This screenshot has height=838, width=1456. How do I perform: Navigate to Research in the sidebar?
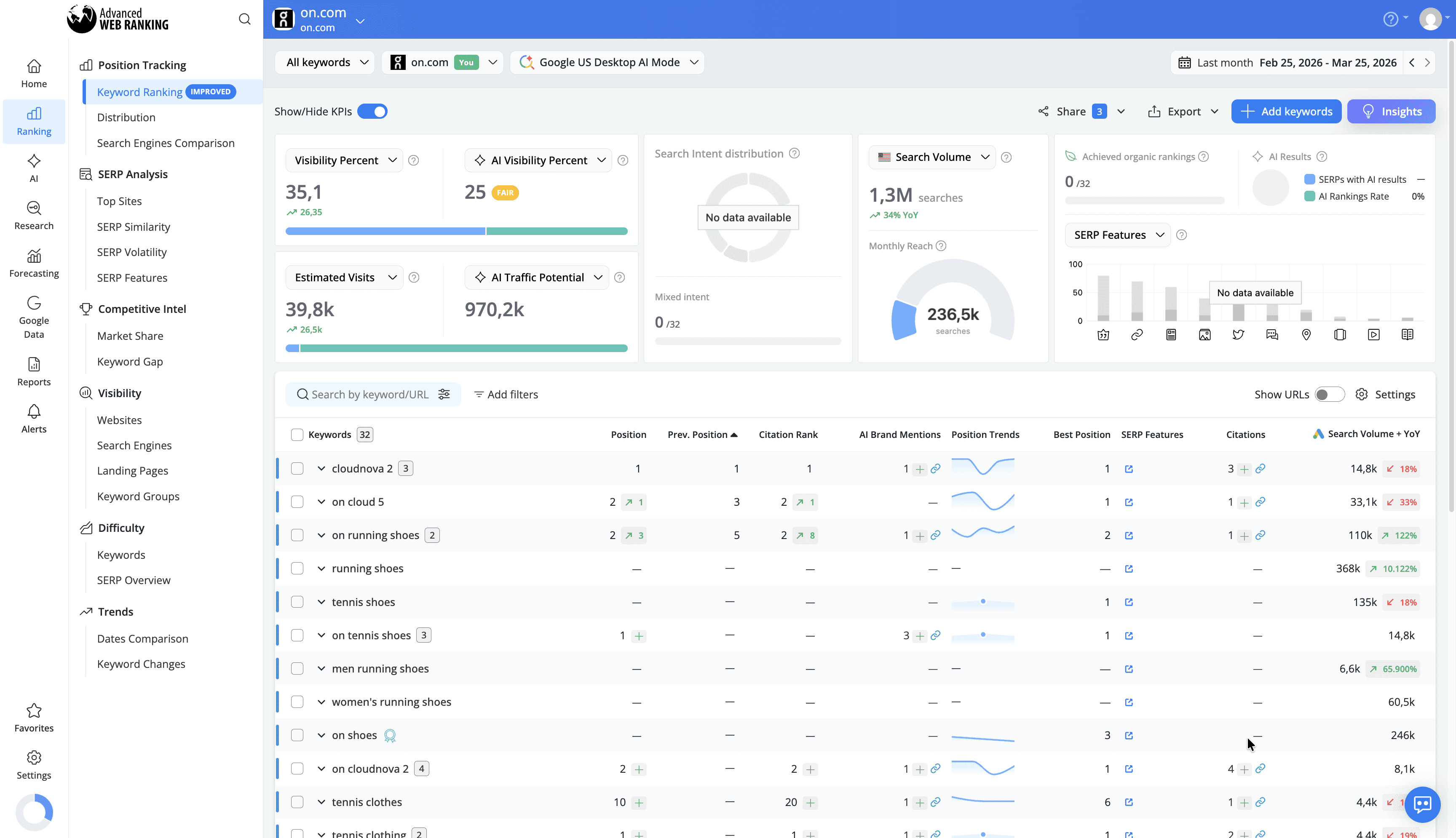pos(33,215)
